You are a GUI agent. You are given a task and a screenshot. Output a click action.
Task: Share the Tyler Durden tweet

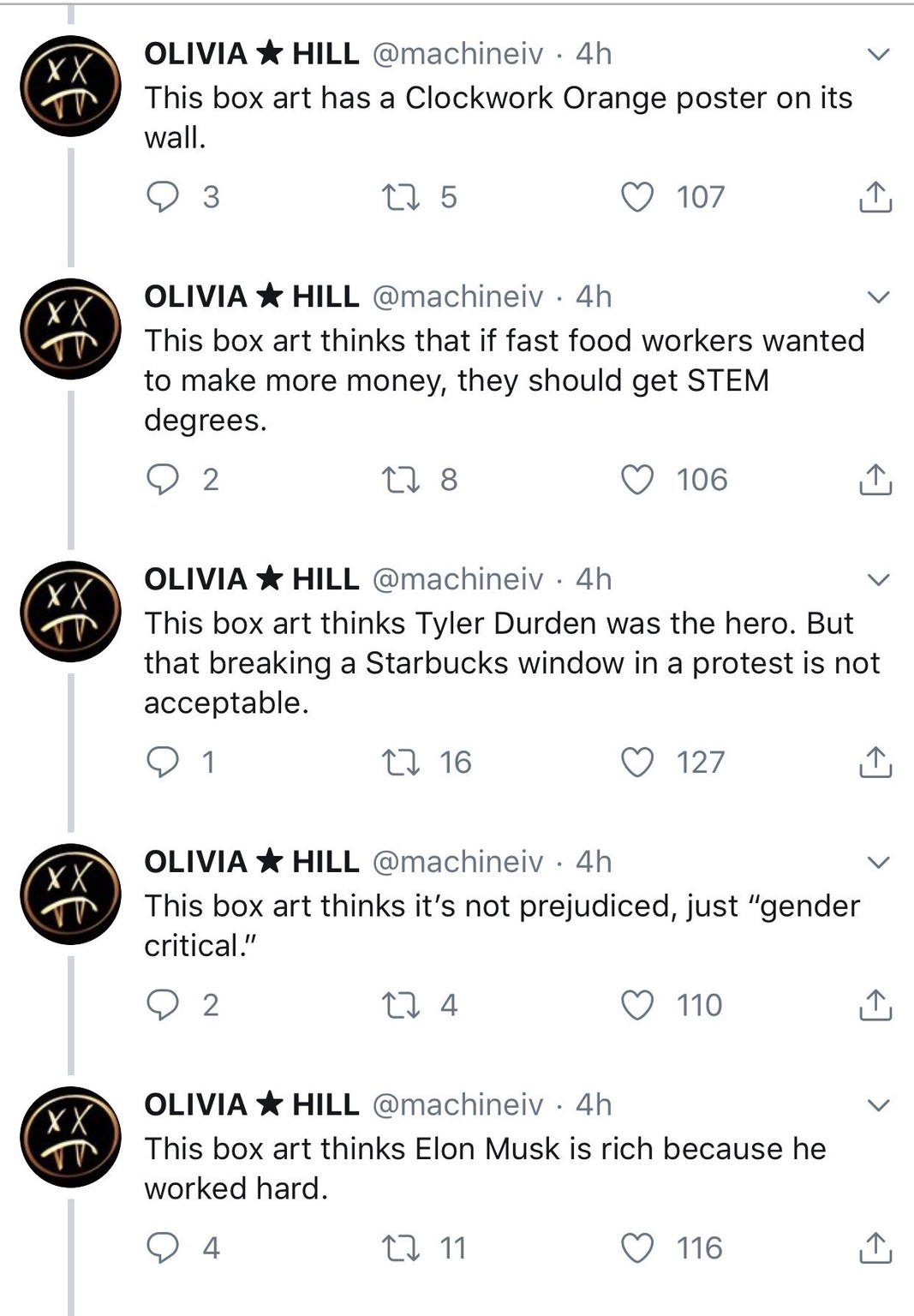tap(875, 763)
